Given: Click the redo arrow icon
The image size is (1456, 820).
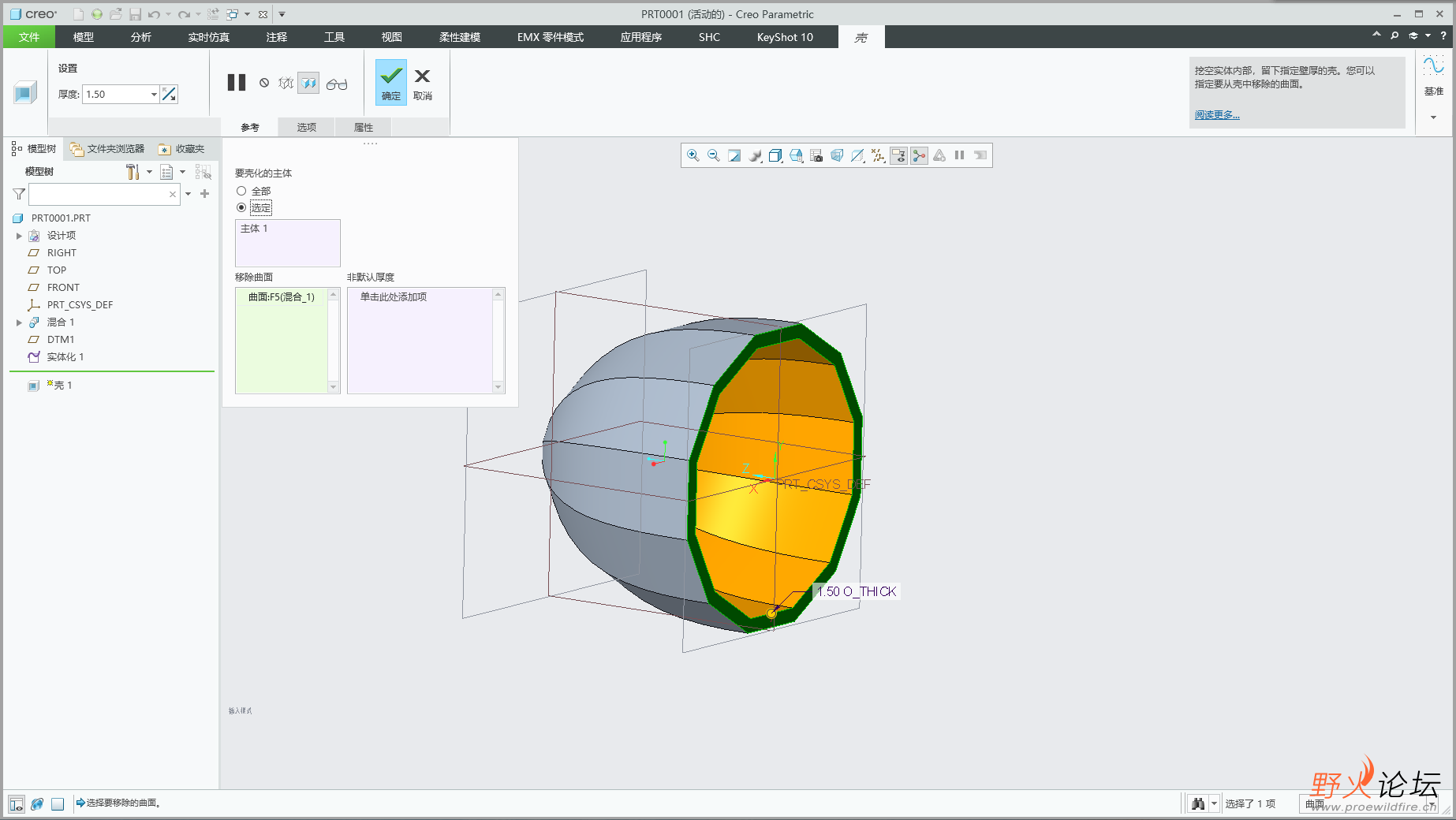Looking at the screenshot, I should [x=184, y=14].
